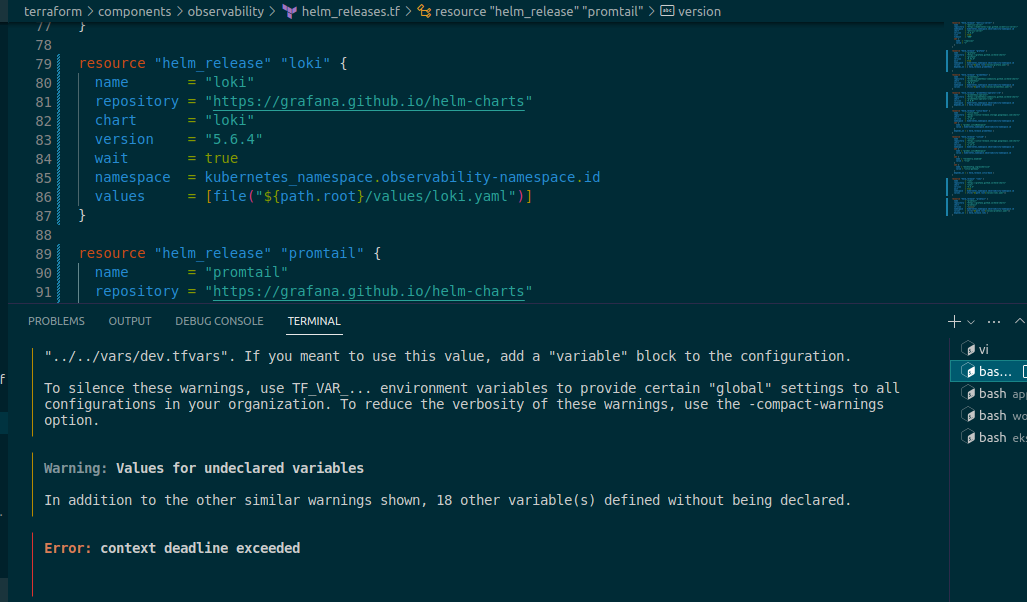Click the Helm icon beside helm_releases.tf breadcrumb

(287, 11)
